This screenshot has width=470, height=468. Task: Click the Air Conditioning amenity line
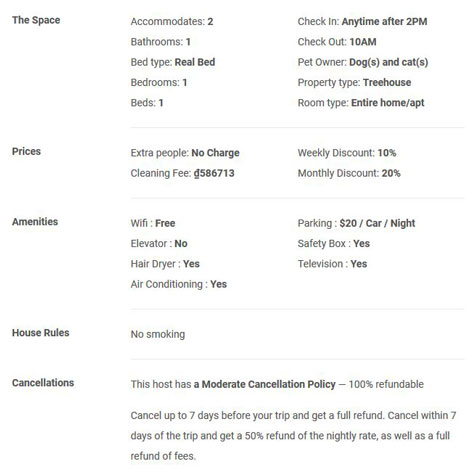coord(179,284)
